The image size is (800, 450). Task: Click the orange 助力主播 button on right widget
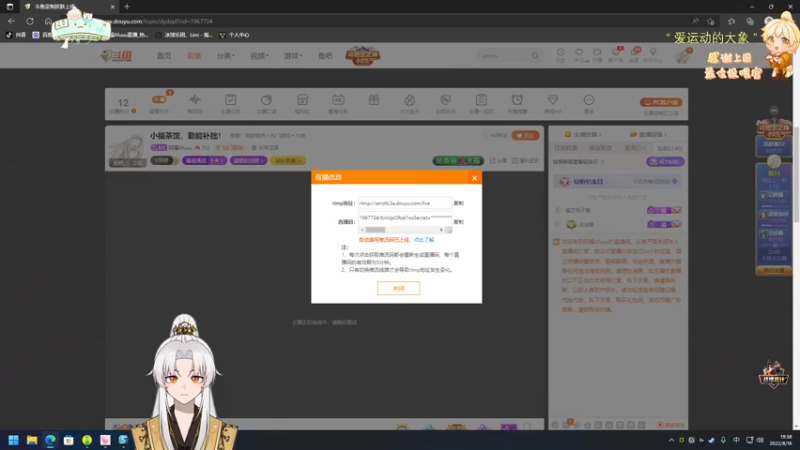[x=773, y=270]
